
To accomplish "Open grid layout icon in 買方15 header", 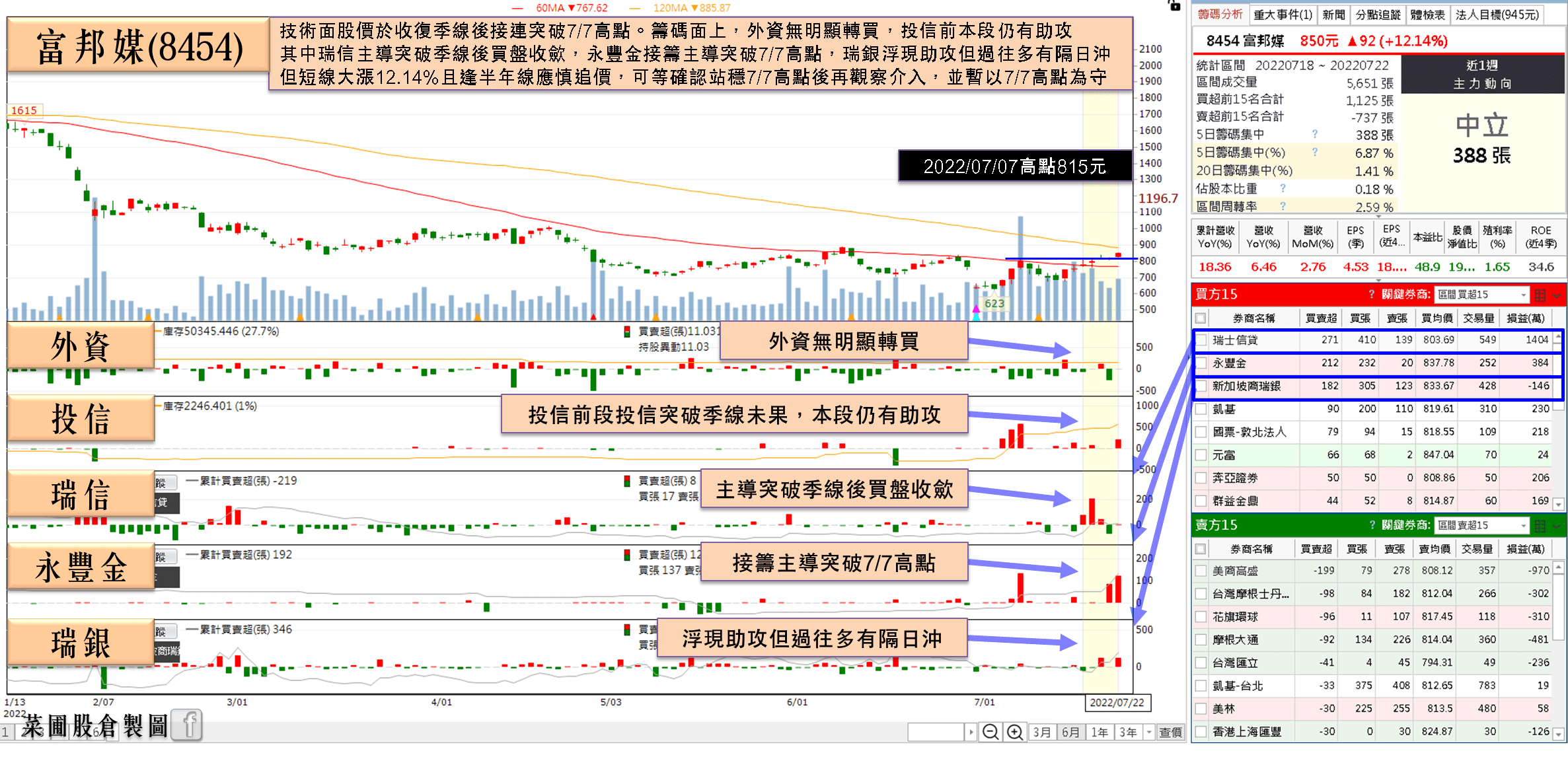I will pos(1540,295).
